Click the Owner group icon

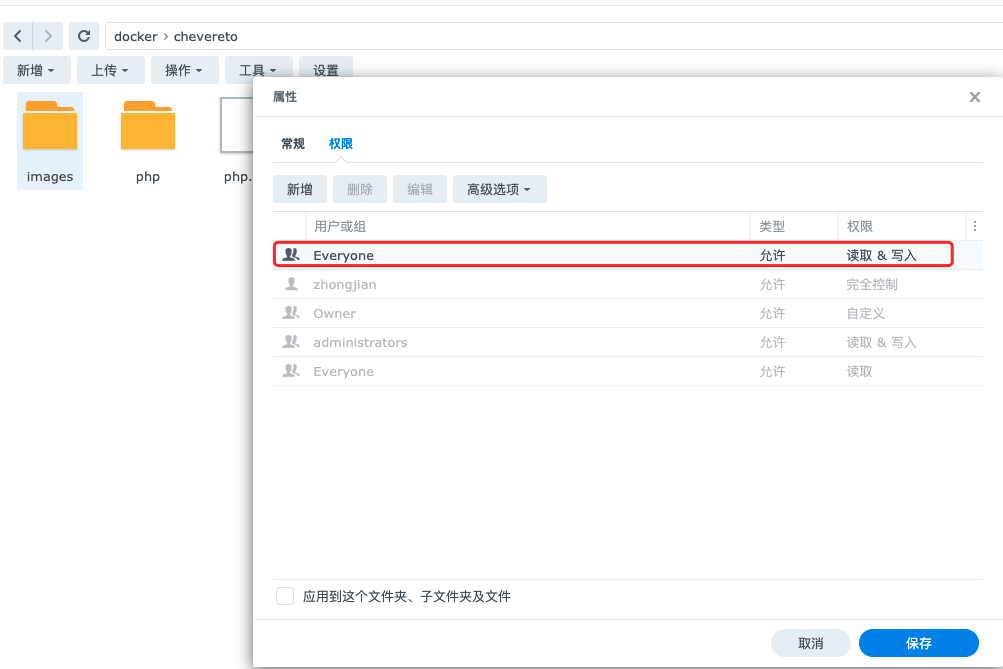pos(291,313)
